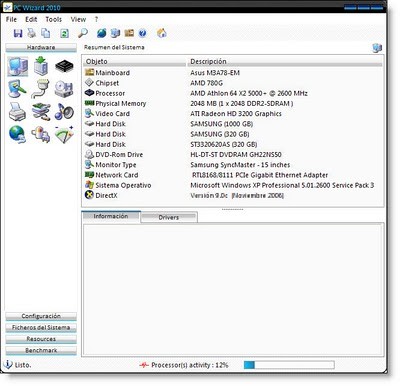The height and width of the screenshot is (386, 400).
Task: Select the Video monitor with pen icon
Action: pos(17,89)
